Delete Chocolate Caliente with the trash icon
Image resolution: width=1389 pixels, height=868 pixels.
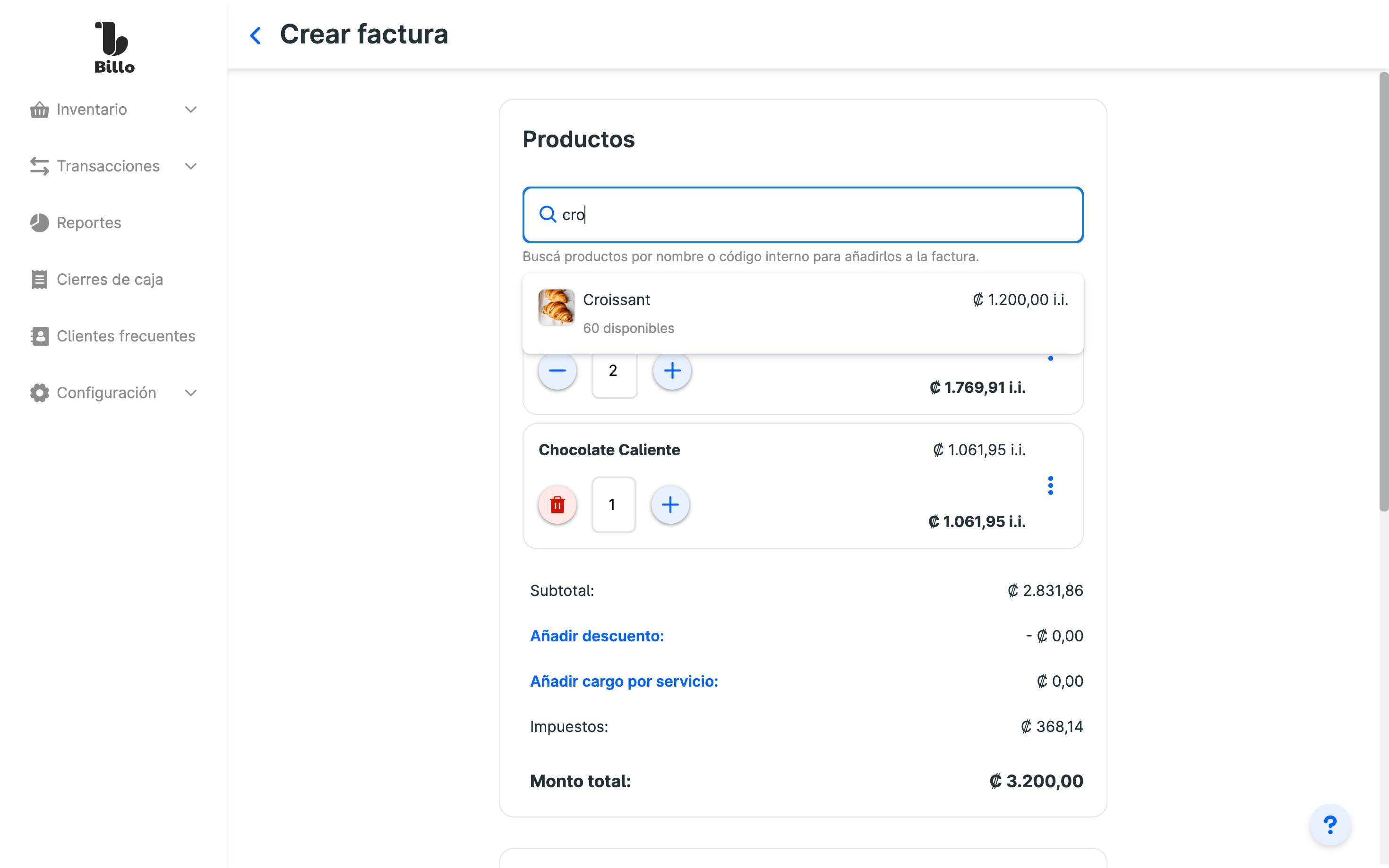click(x=557, y=505)
